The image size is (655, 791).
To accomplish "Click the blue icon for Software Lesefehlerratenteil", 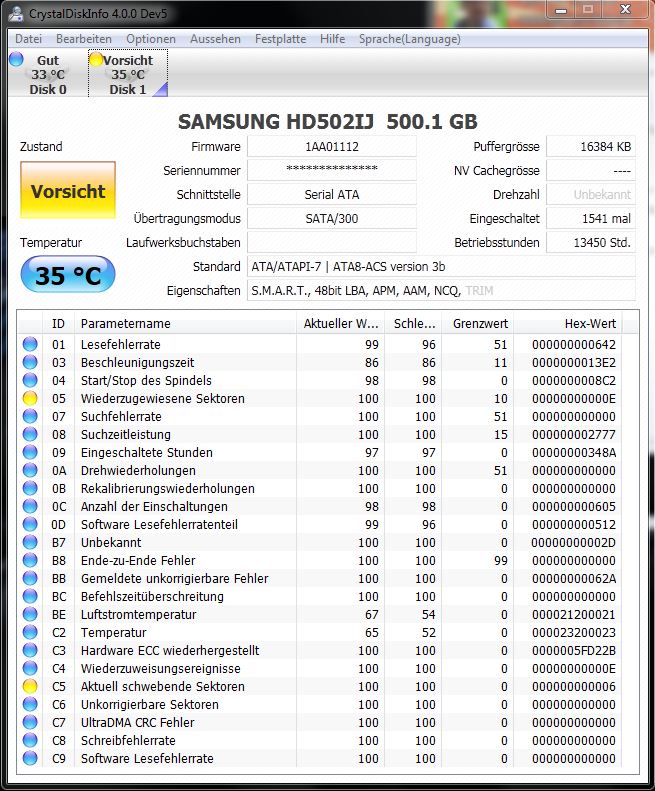I will (30, 524).
